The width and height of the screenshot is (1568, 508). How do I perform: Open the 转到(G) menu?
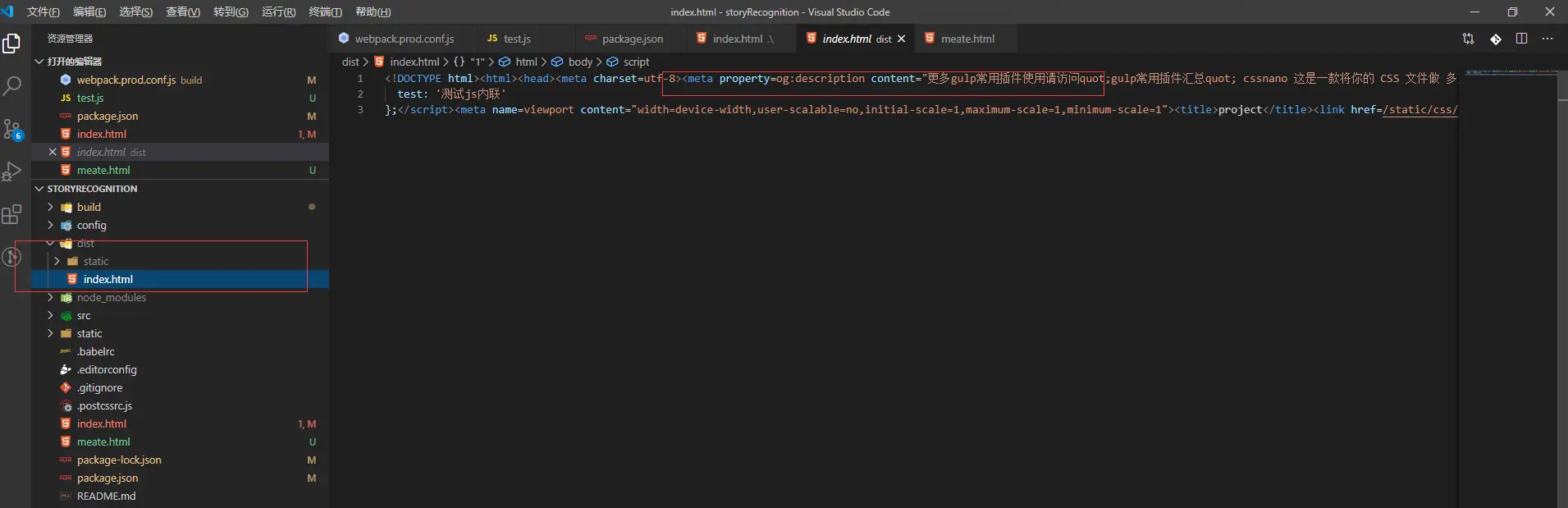pyautogui.click(x=231, y=11)
